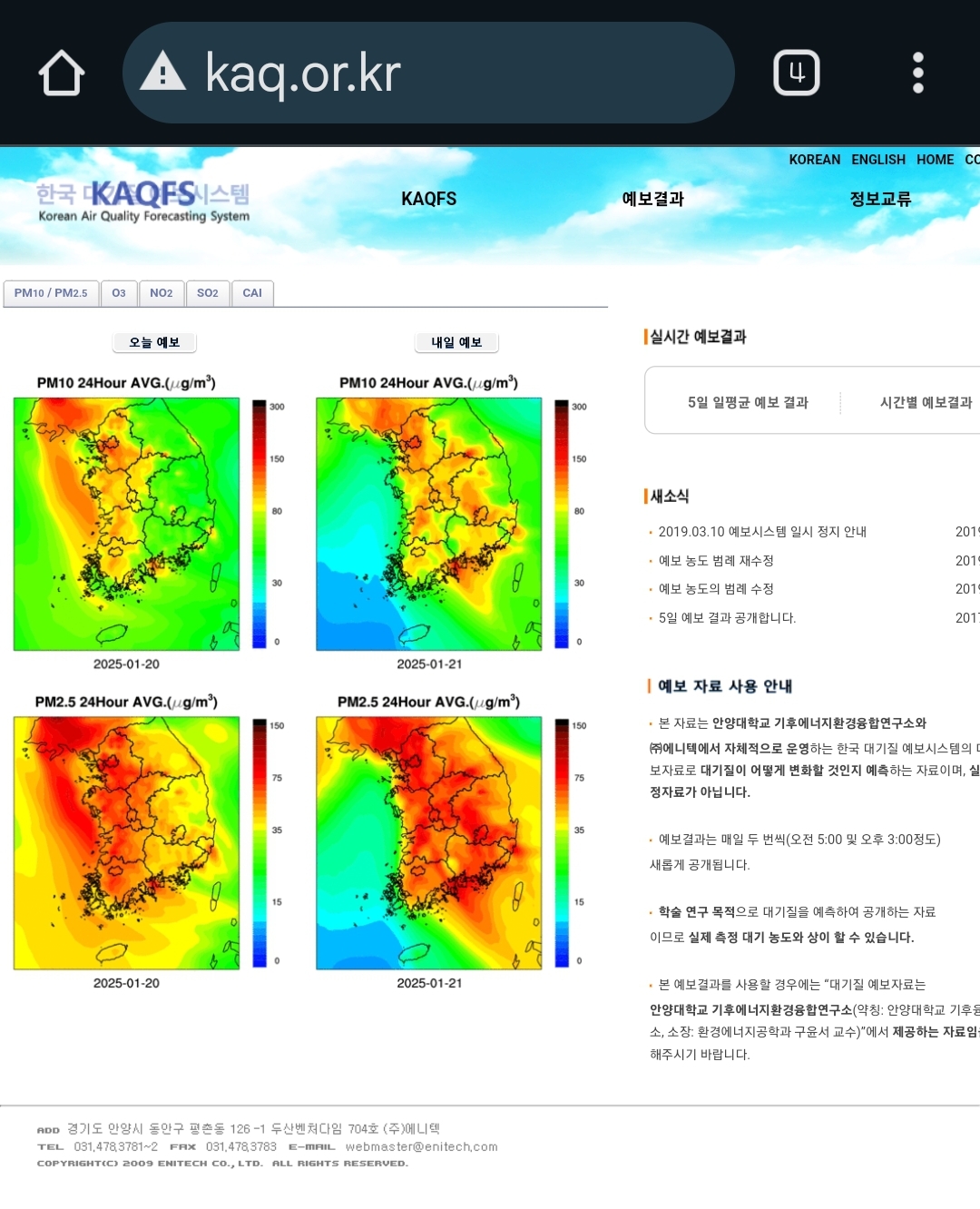Open the PM2.5 map dated 2025-01-20
980x1209 pixels.
126,843
